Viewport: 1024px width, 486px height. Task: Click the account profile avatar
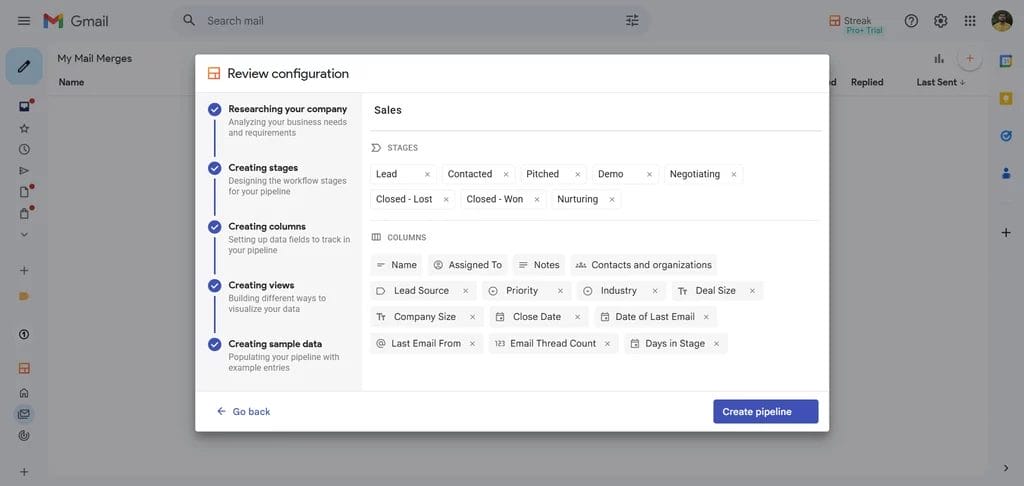tap(1002, 21)
